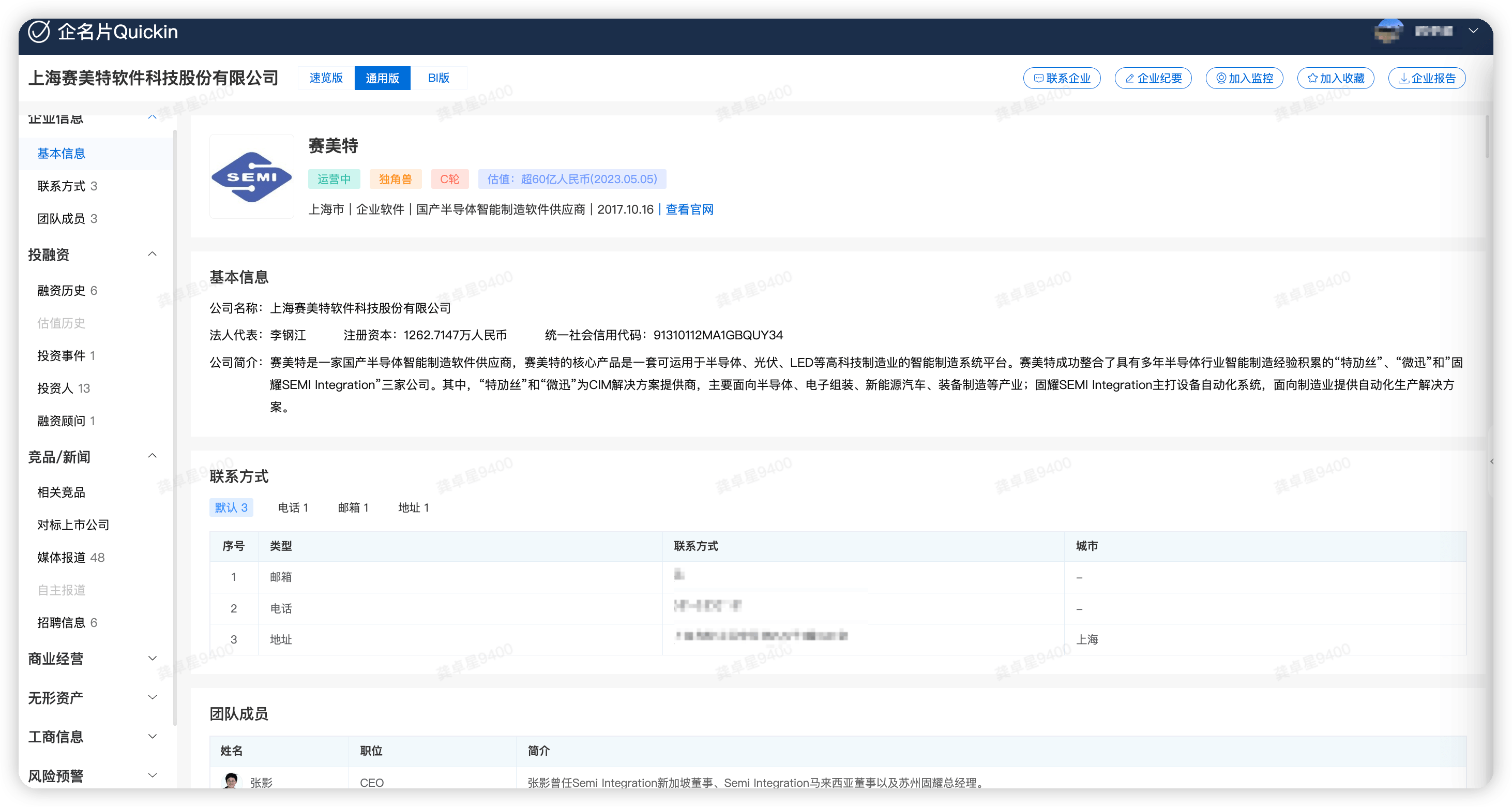1512x807 pixels.
Task: Click the 估值 valuation tag
Action: coord(572,179)
